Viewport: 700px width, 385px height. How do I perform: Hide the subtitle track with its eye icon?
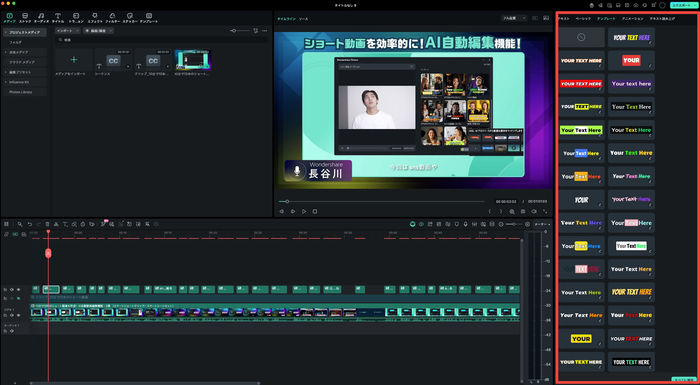click(x=18, y=289)
